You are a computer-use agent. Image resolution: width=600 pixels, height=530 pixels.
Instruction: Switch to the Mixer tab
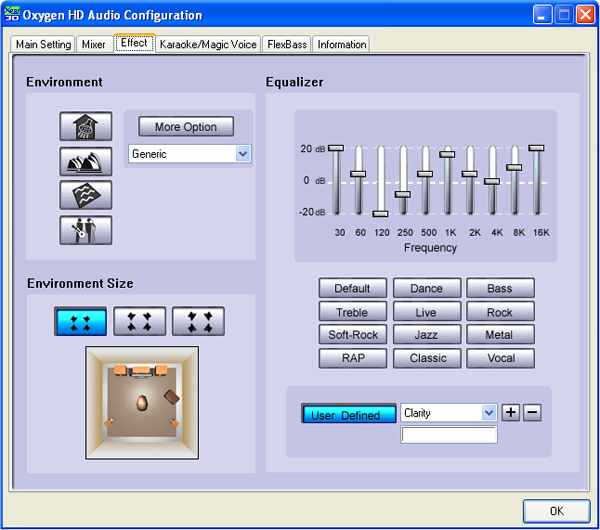93,44
